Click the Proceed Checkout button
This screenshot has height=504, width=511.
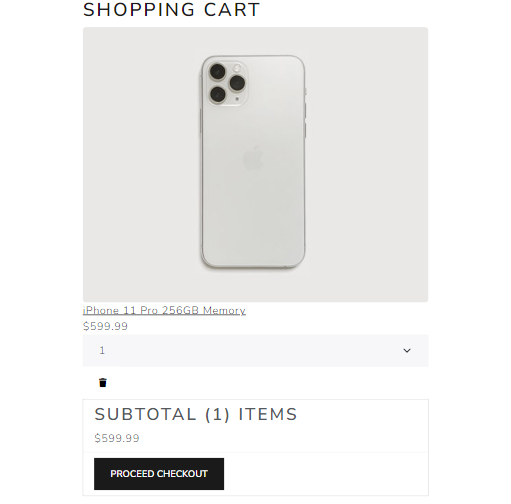point(159,474)
